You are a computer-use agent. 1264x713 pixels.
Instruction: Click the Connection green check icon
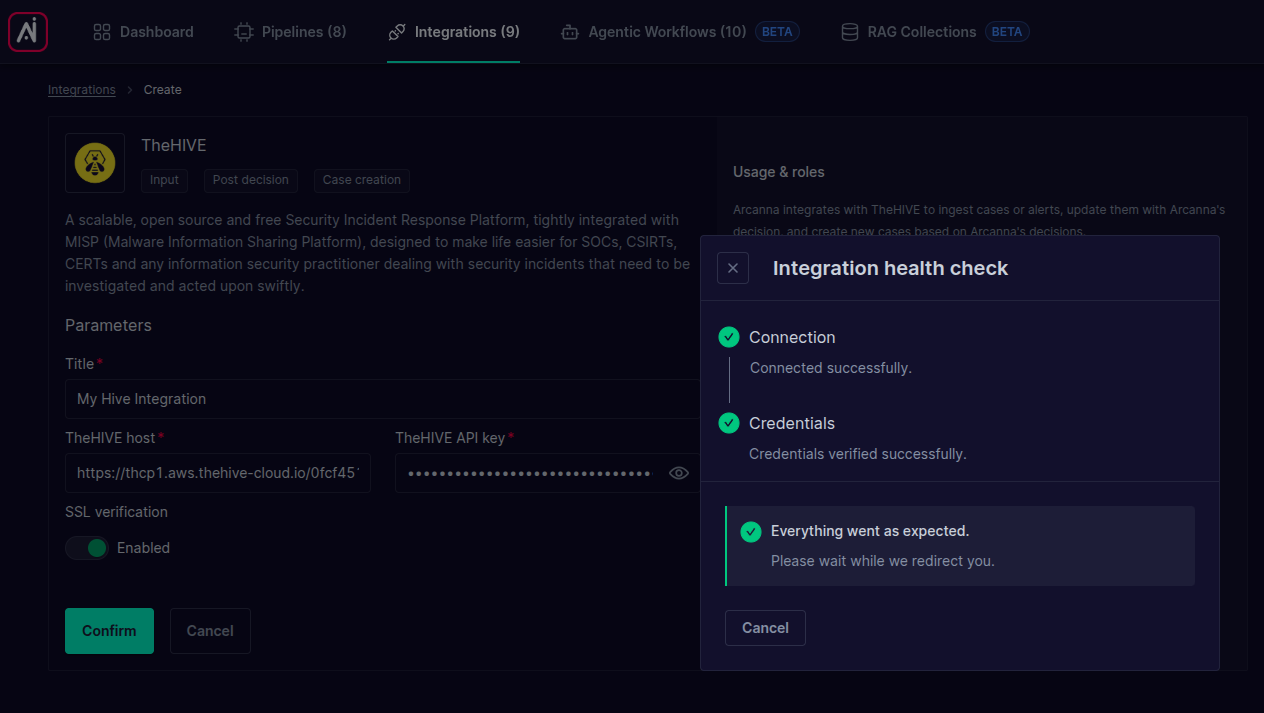[729, 337]
